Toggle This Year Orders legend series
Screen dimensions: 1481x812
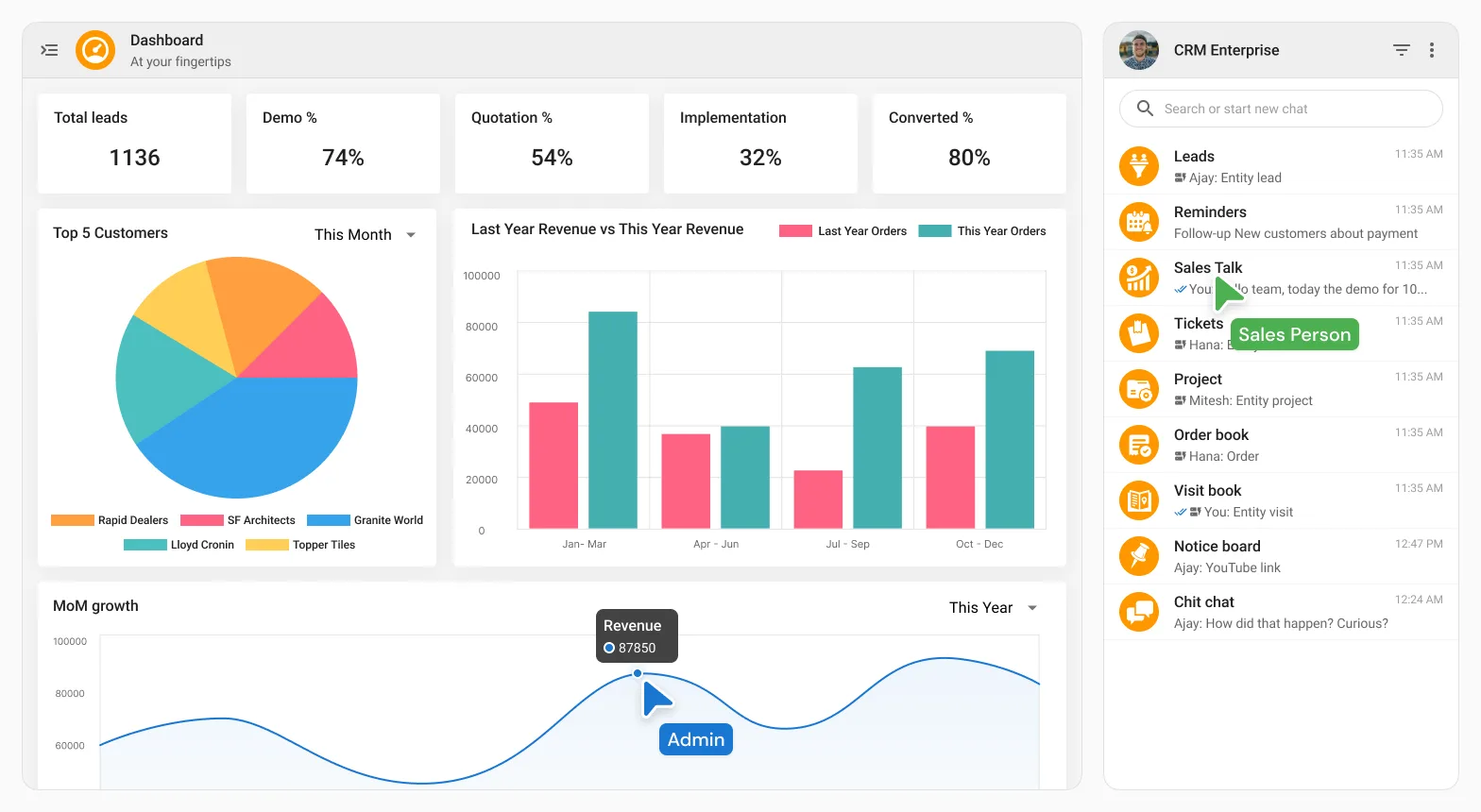(x=982, y=231)
